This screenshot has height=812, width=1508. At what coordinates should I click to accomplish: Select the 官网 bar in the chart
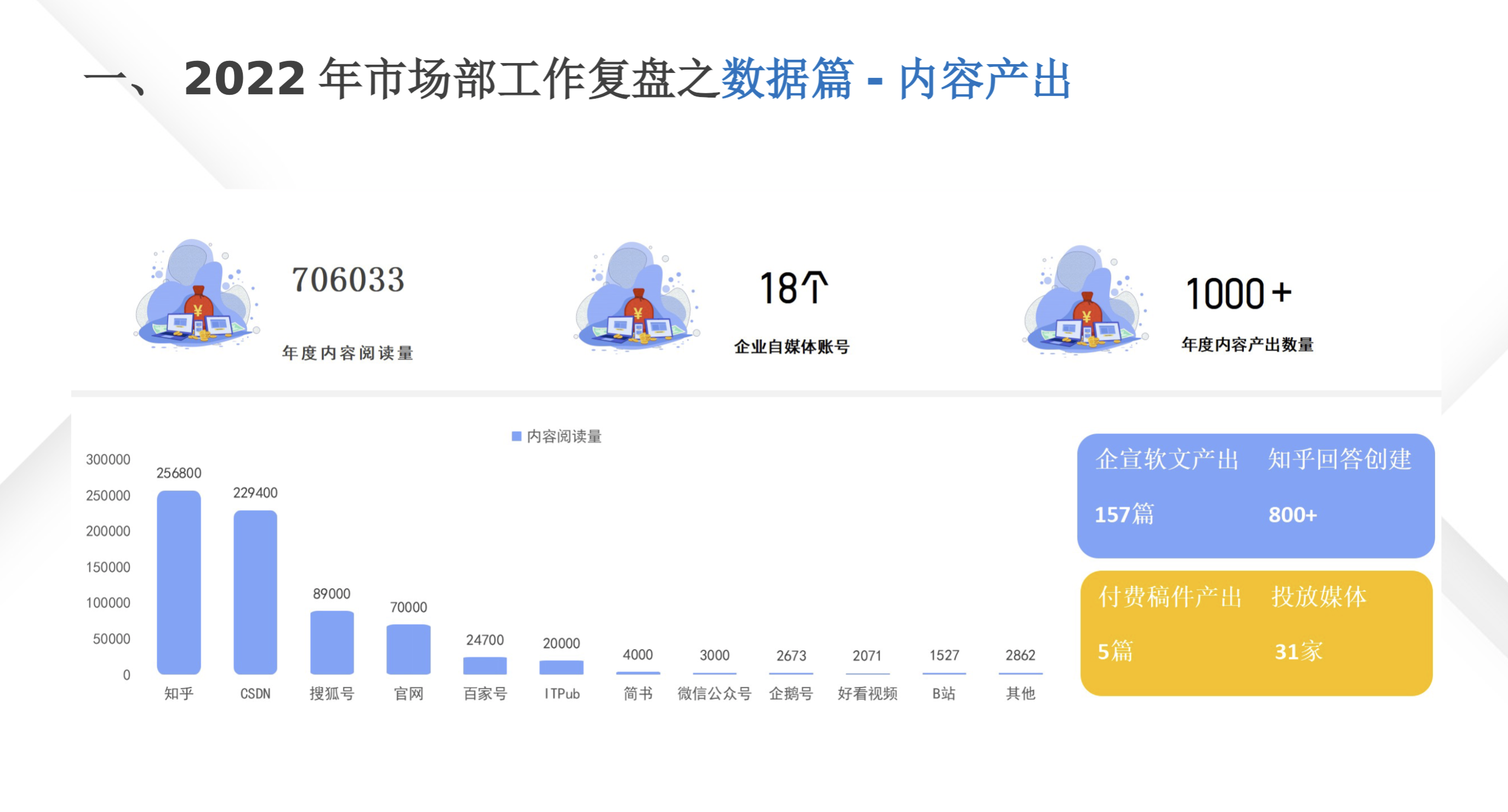pos(409,649)
